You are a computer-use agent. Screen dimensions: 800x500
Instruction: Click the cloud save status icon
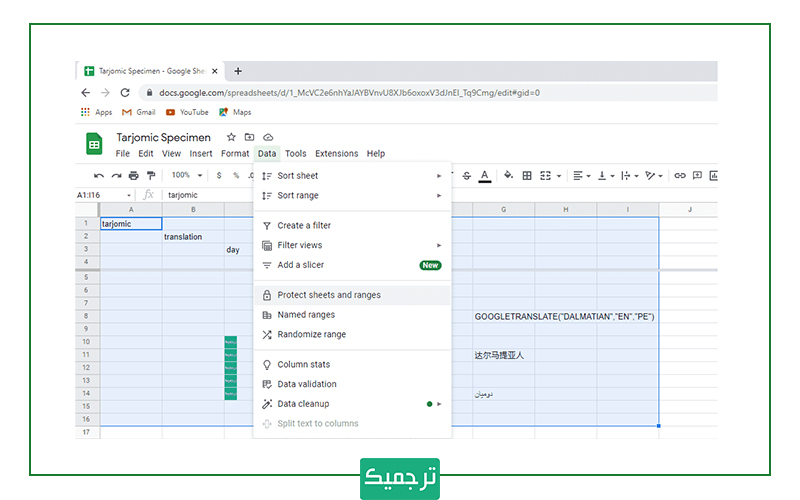coord(268,137)
